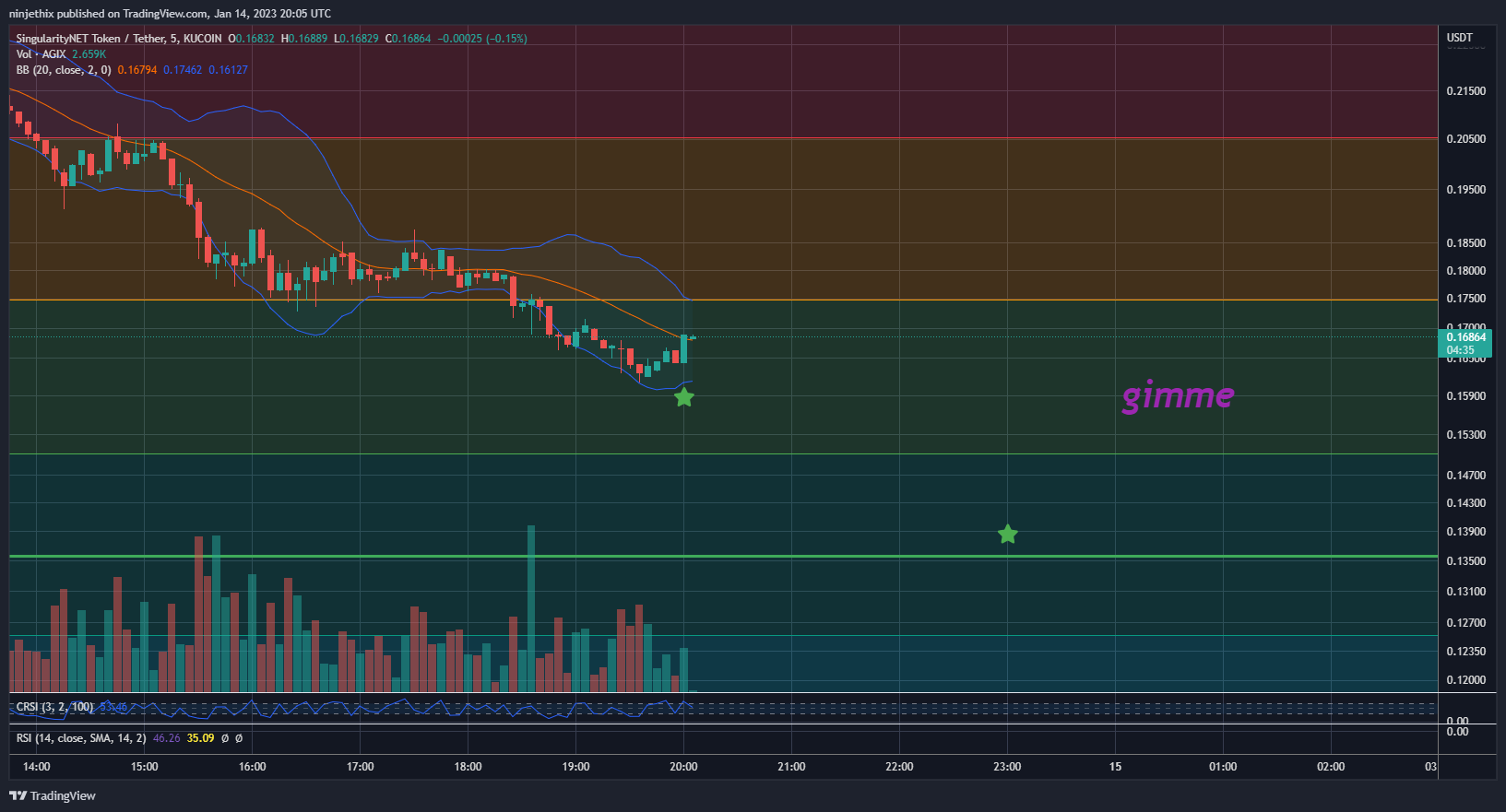
Task: Click the 0.13900 price axis label
Action: (1466, 532)
